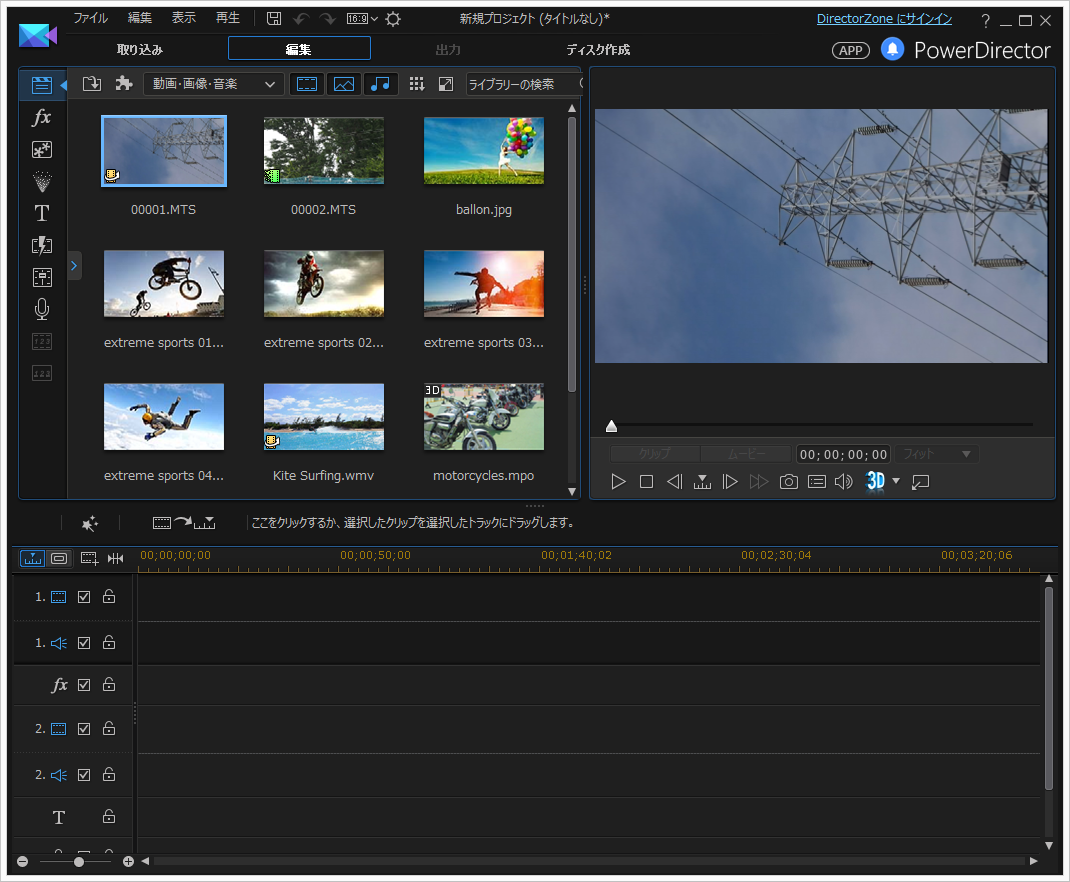Open the 3D display mode dropdown arrow
Screen dimensions: 1070x882
[896, 481]
